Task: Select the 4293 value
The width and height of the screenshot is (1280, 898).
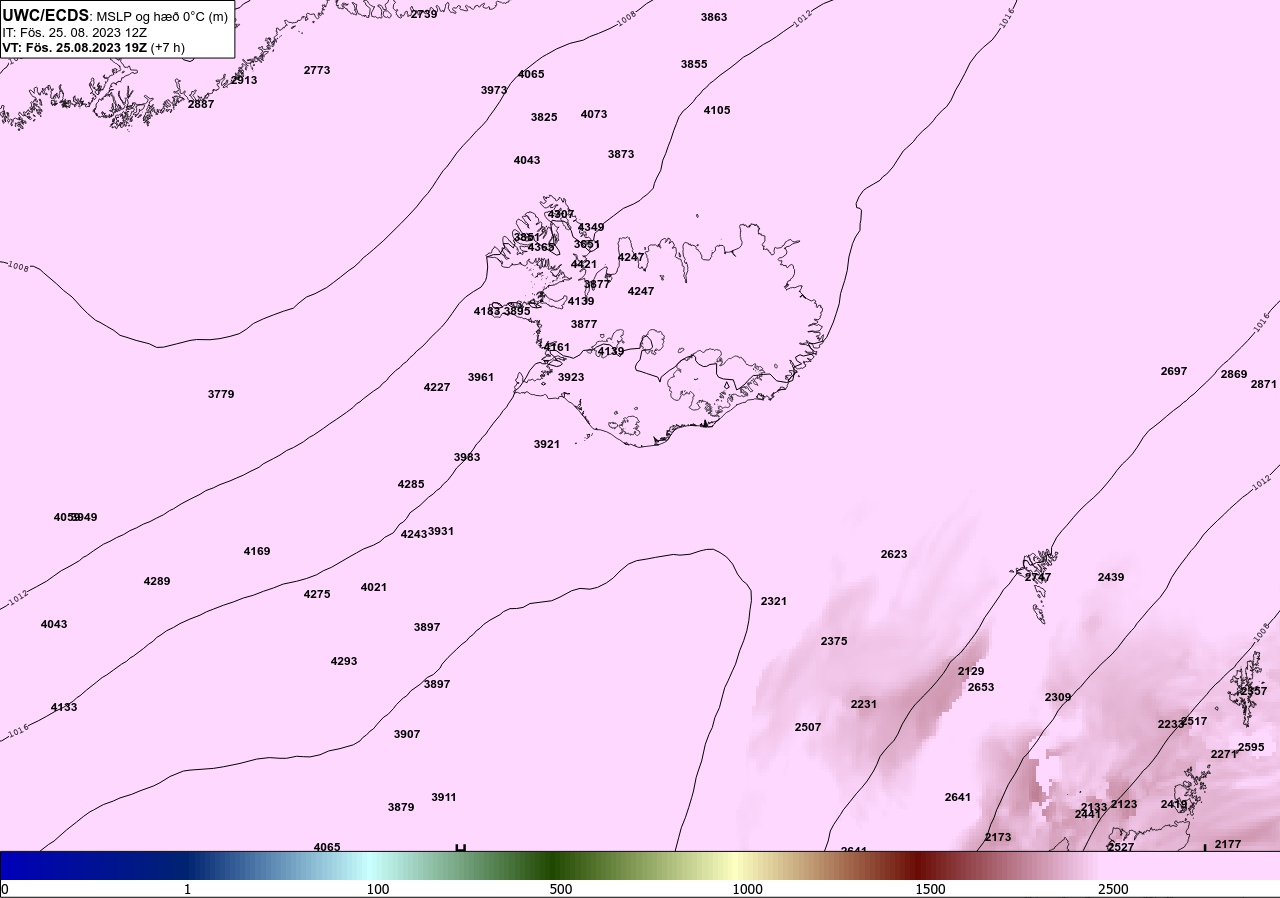Action: [344, 661]
